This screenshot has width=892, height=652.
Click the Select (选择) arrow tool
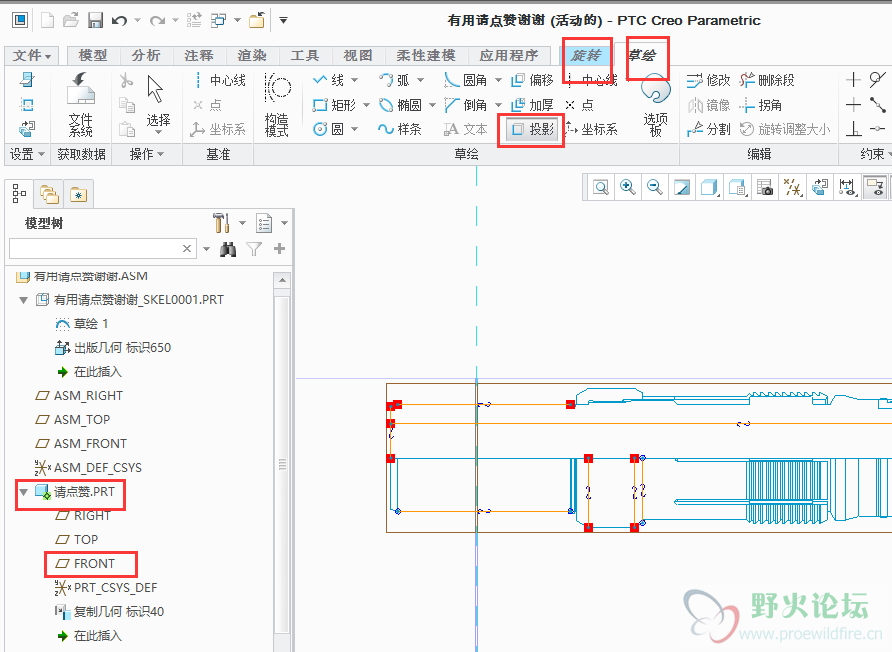[158, 105]
